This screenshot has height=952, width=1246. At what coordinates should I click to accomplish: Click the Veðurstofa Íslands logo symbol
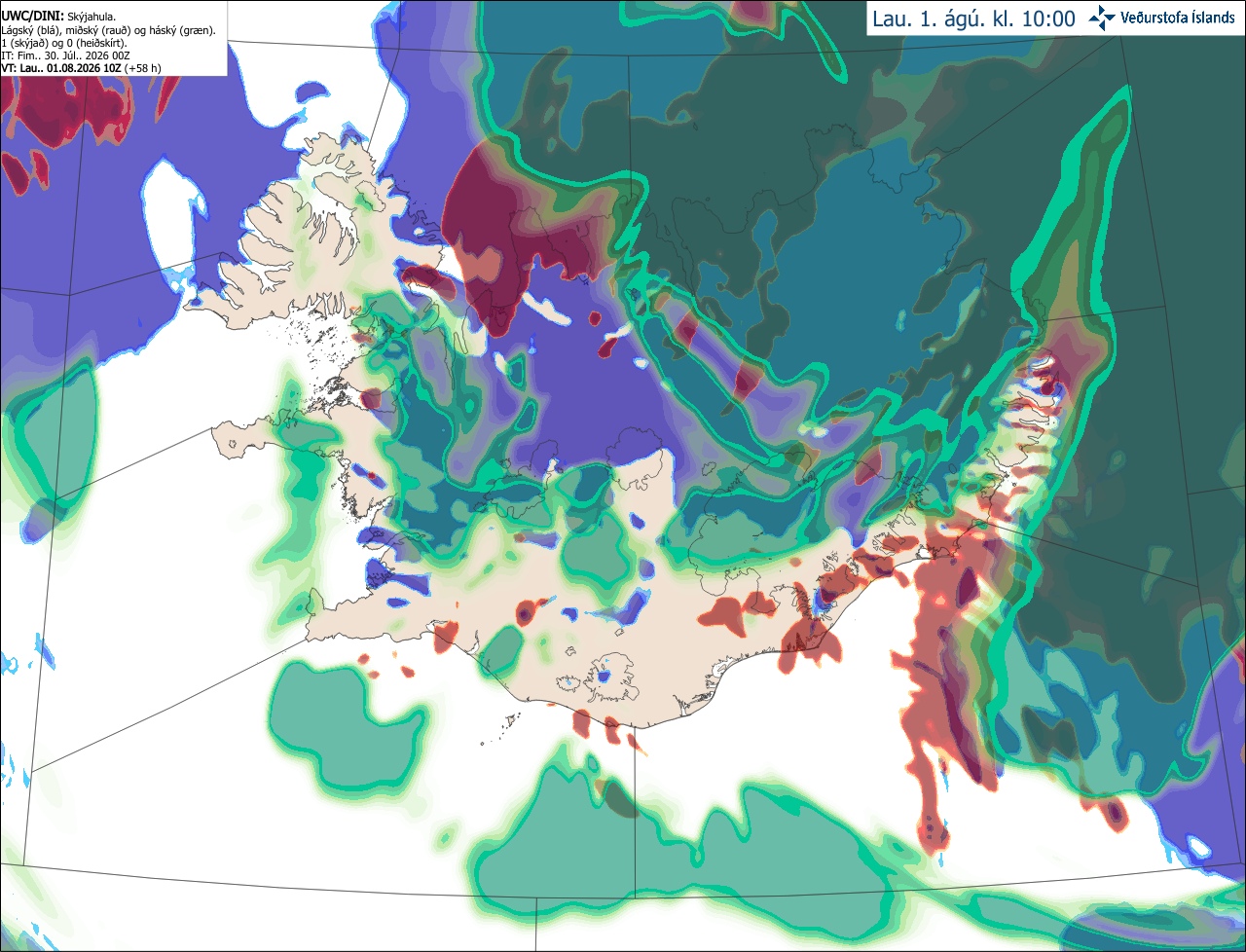pyautogui.click(x=1102, y=18)
